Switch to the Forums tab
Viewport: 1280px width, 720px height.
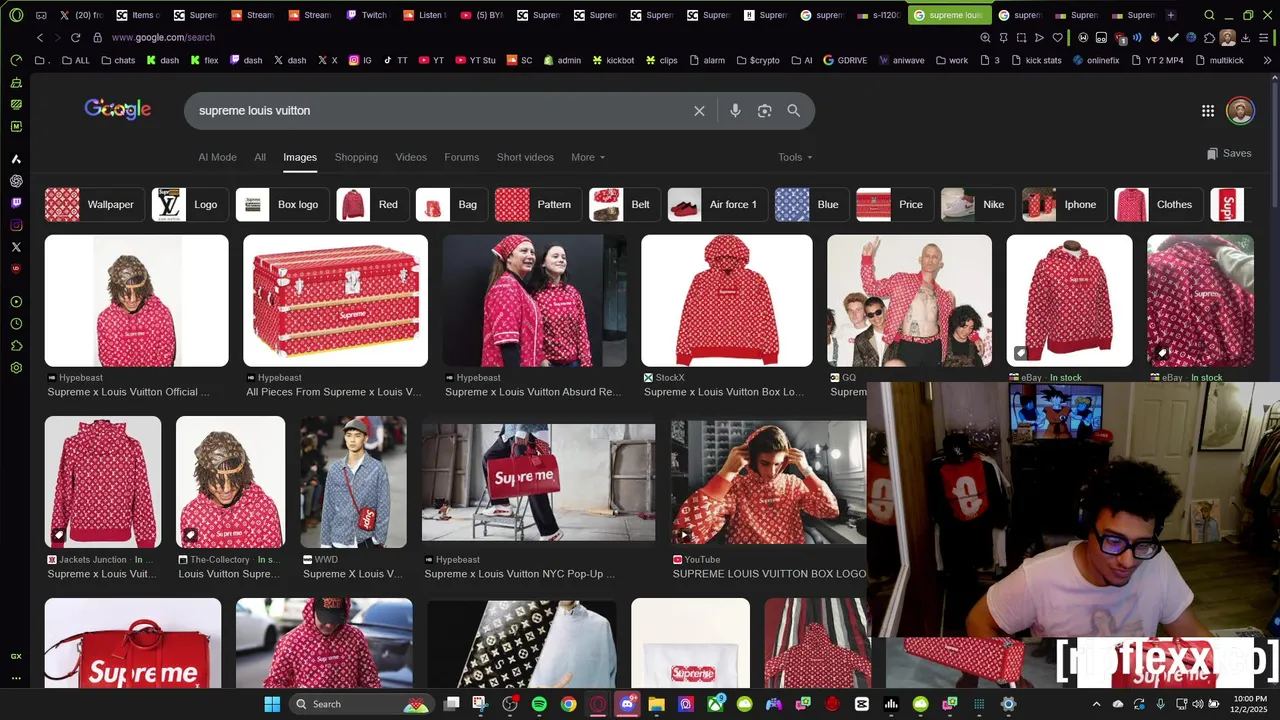[462, 157]
